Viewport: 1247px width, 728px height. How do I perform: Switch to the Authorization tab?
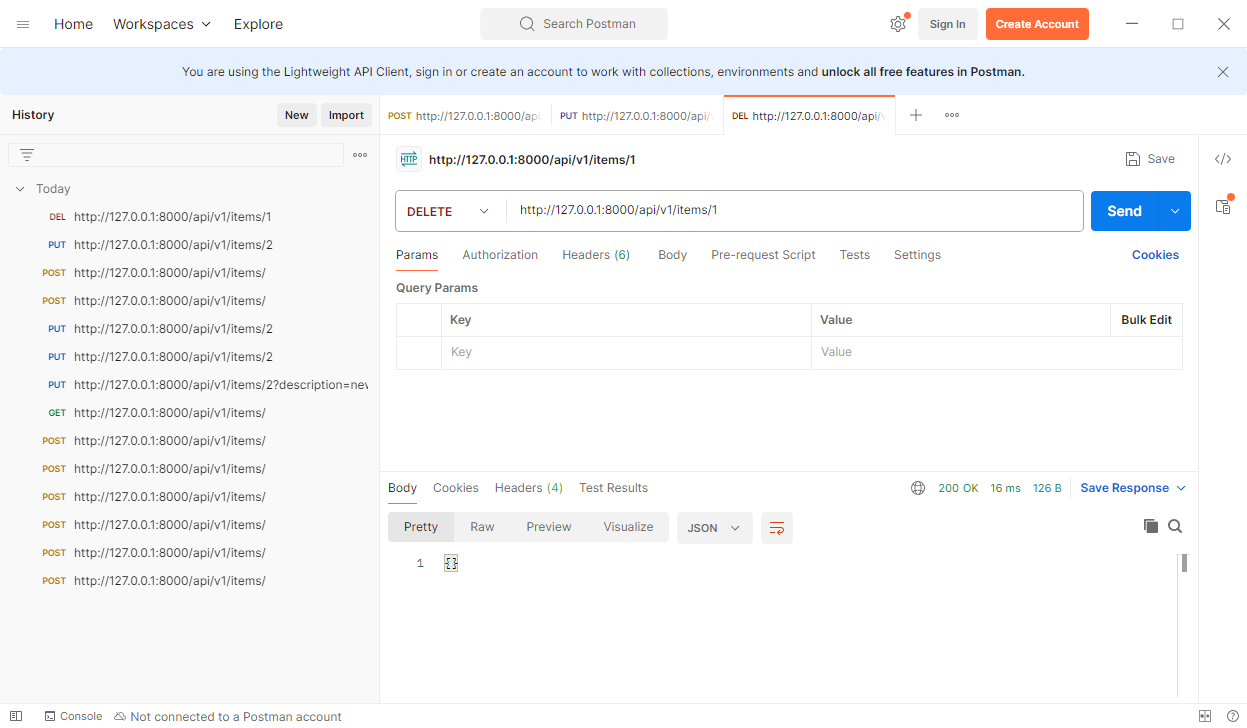(500, 255)
